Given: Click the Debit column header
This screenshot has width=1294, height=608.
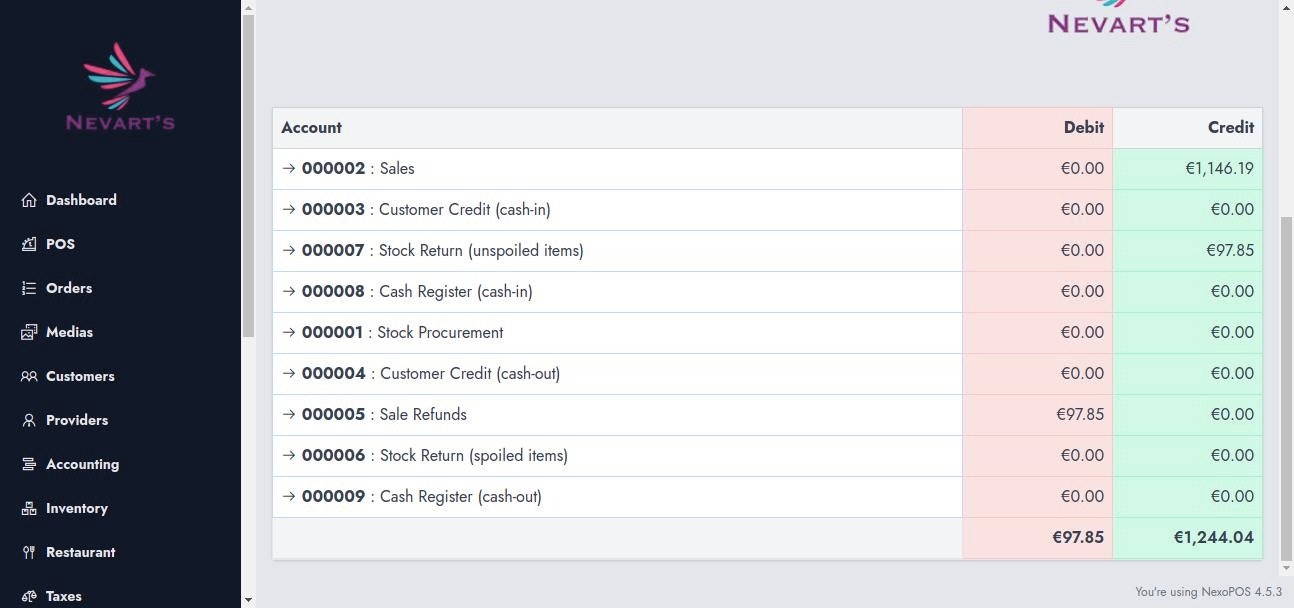Looking at the screenshot, I should pyautogui.click(x=1083, y=127).
